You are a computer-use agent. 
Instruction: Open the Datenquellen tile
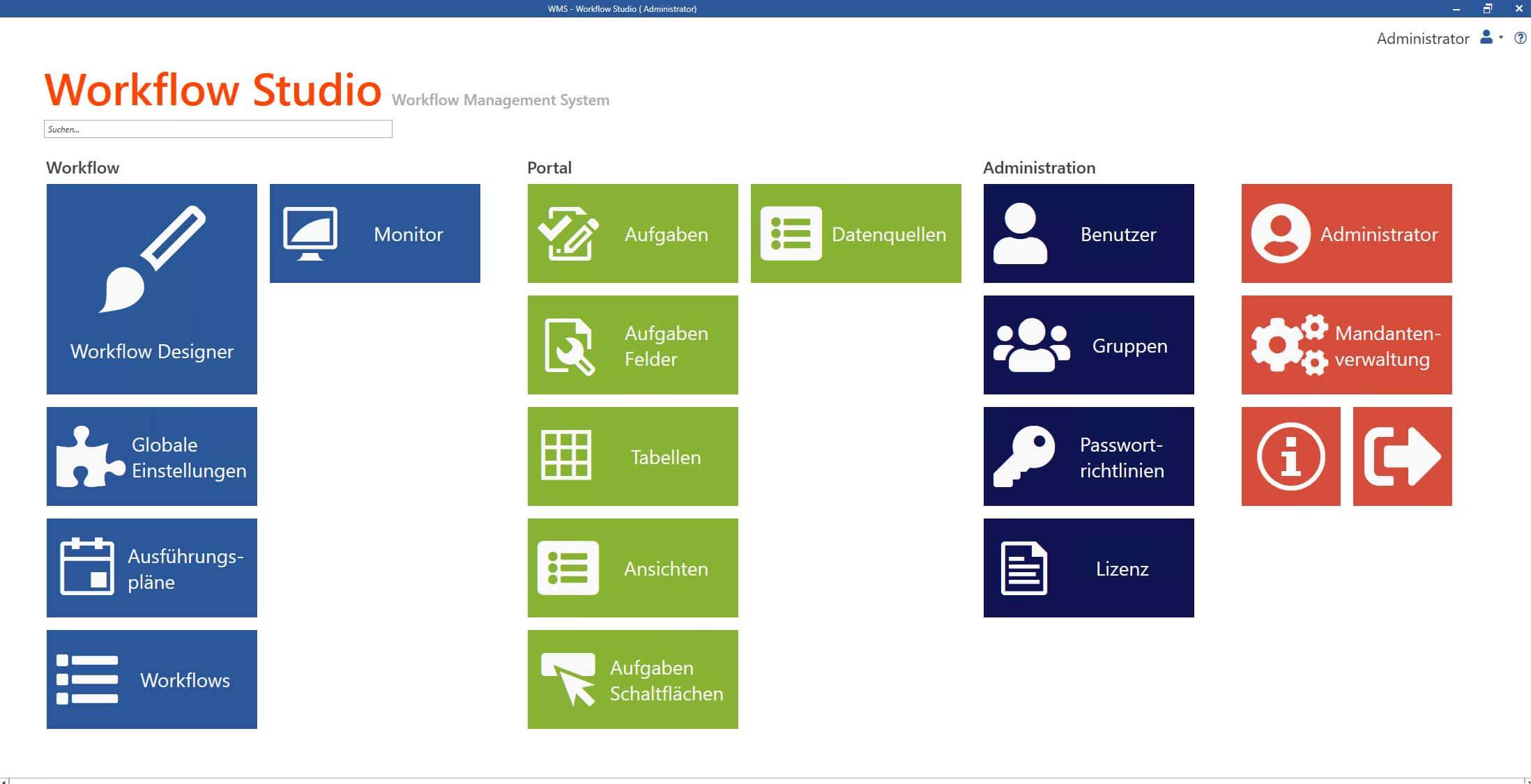pyautogui.click(x=855, y=233)
